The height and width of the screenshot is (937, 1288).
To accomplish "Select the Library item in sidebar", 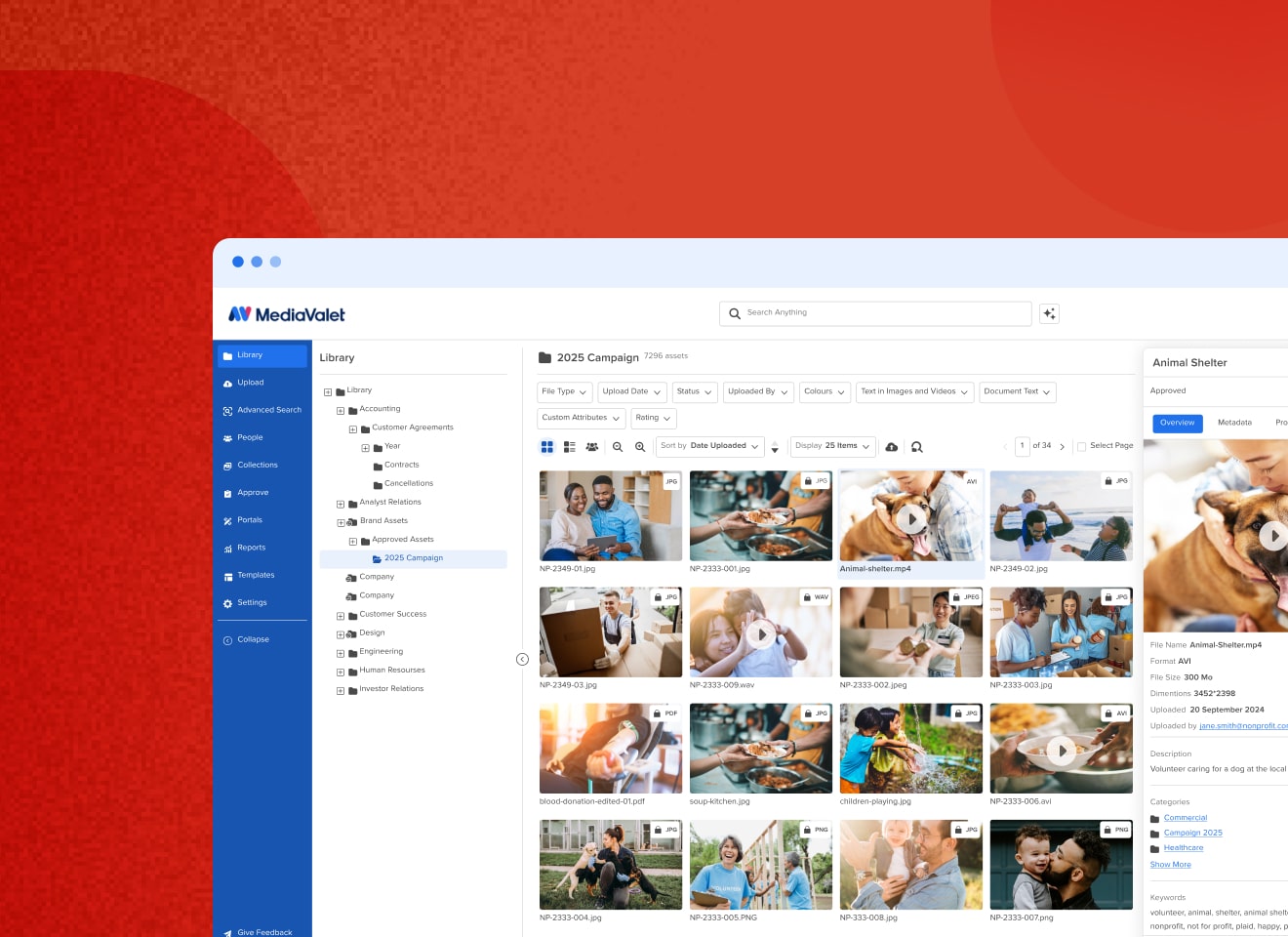I will 262,355.
